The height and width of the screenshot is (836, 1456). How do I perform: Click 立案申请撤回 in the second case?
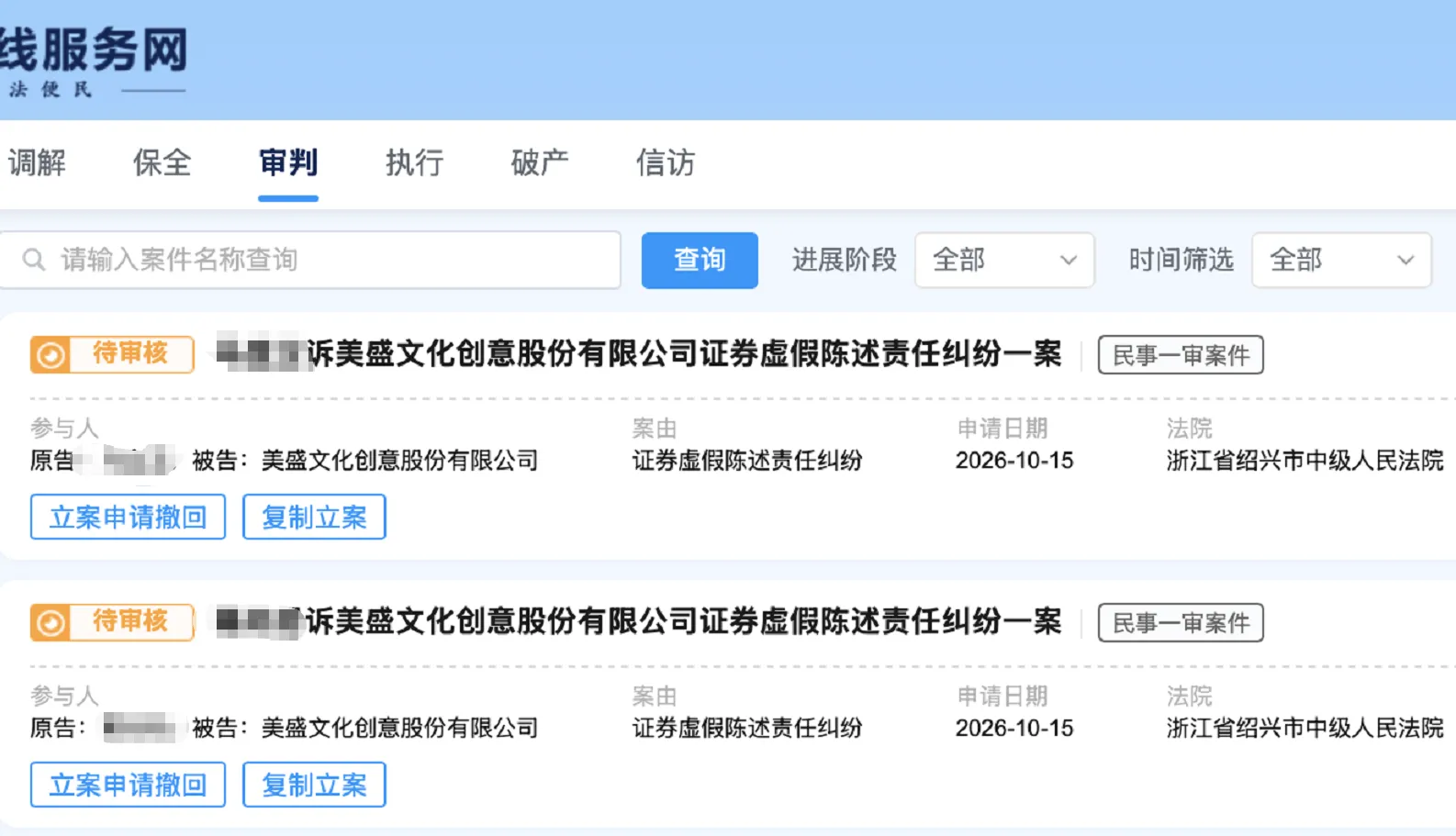click(128, 785)
